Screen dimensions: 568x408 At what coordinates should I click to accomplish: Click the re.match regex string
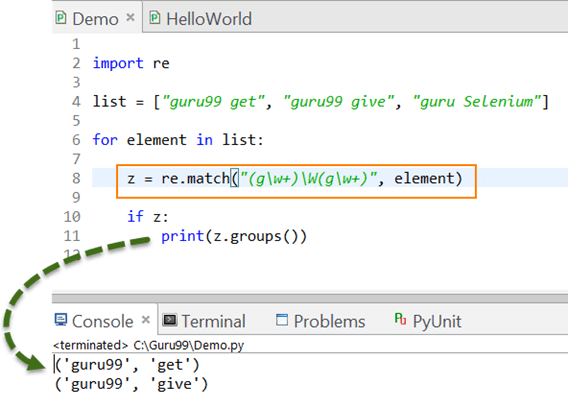[x=309, y=179]
